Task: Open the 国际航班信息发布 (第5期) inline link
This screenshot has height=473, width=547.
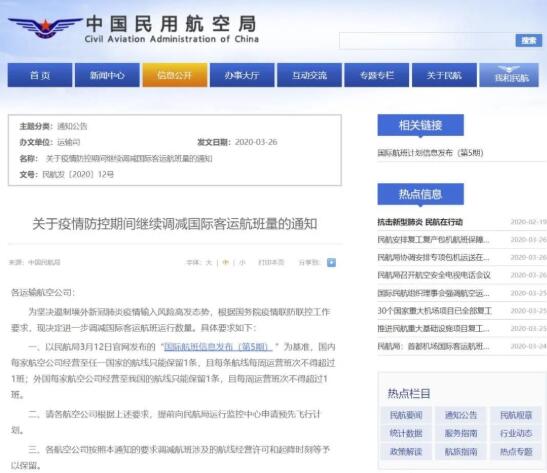Action: click(218, 347)
